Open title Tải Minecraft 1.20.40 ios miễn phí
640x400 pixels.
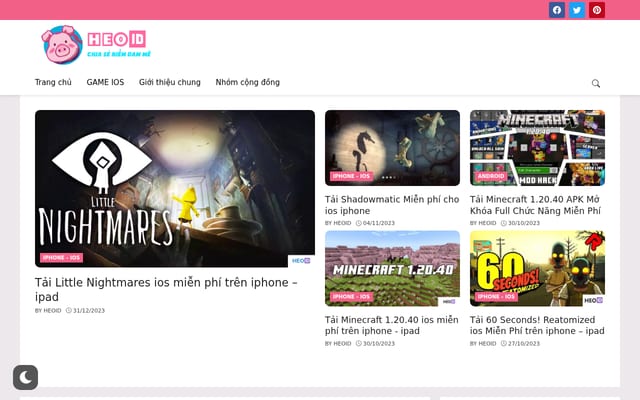pyautogui.click(x=391, y=325)
